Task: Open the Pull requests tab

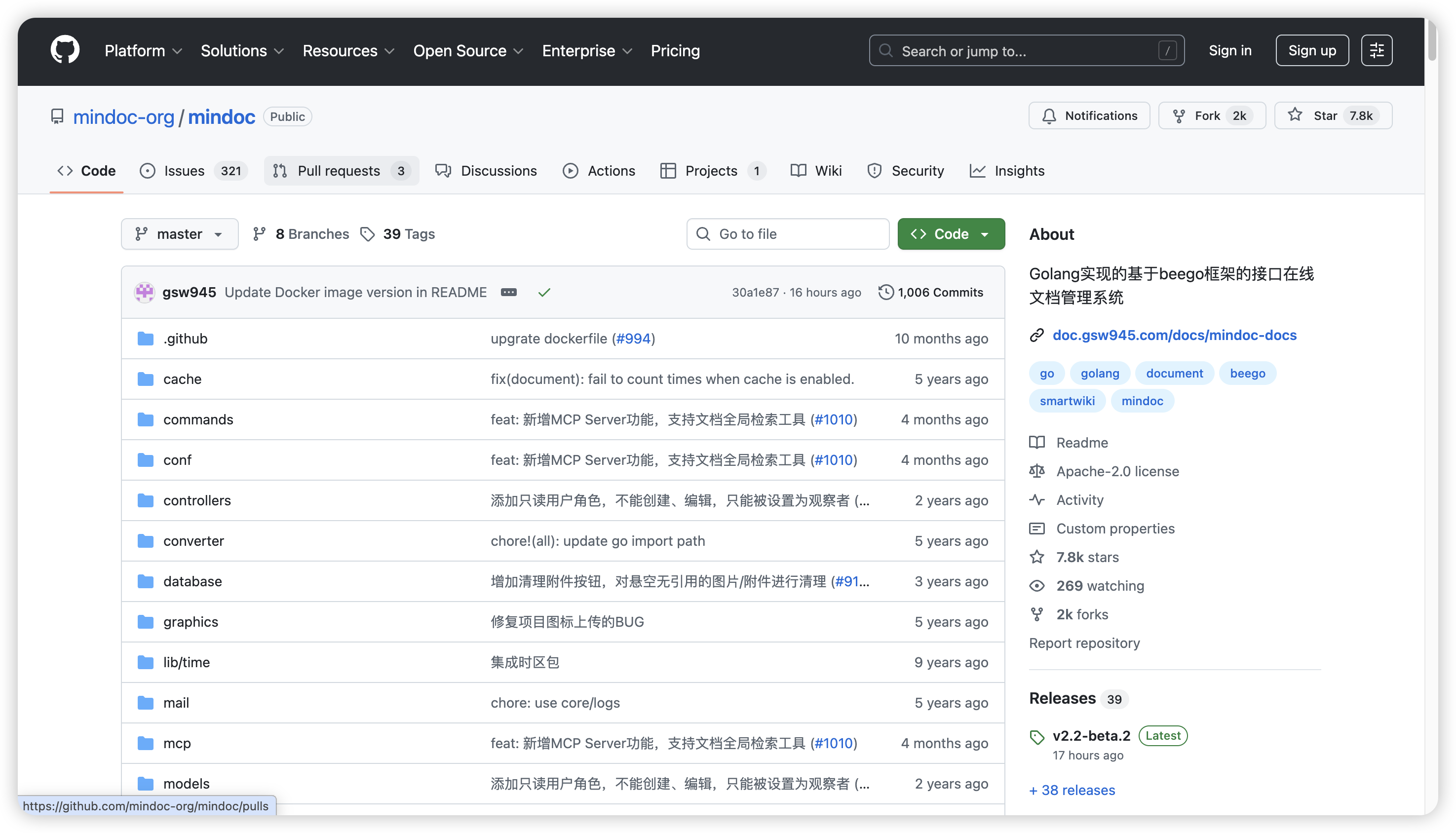Action: tap(341, 171)
